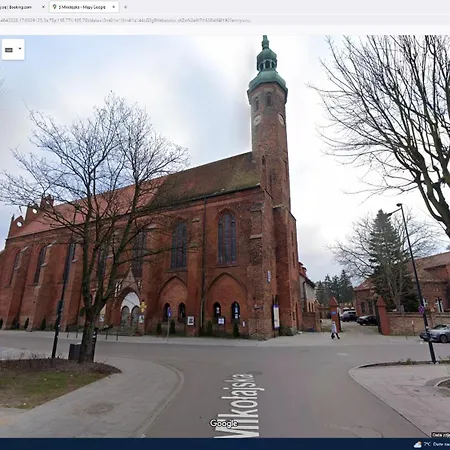
Task: Close the Booking.com tab
Action: (43, 7)
